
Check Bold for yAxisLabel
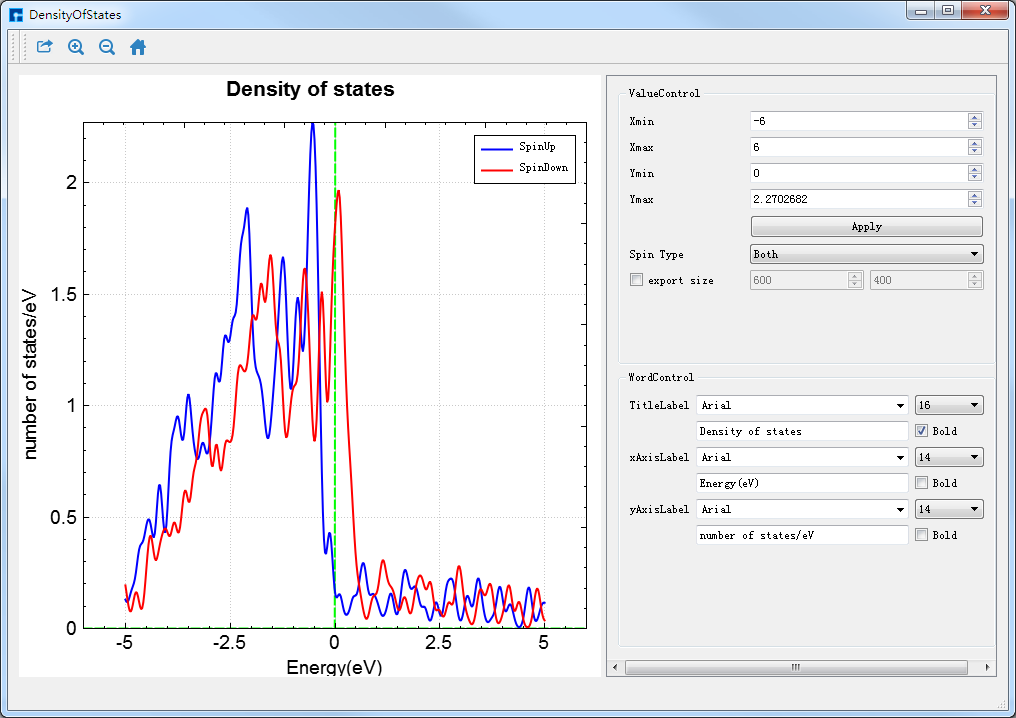pyautogui.click(x=922, y=535)
